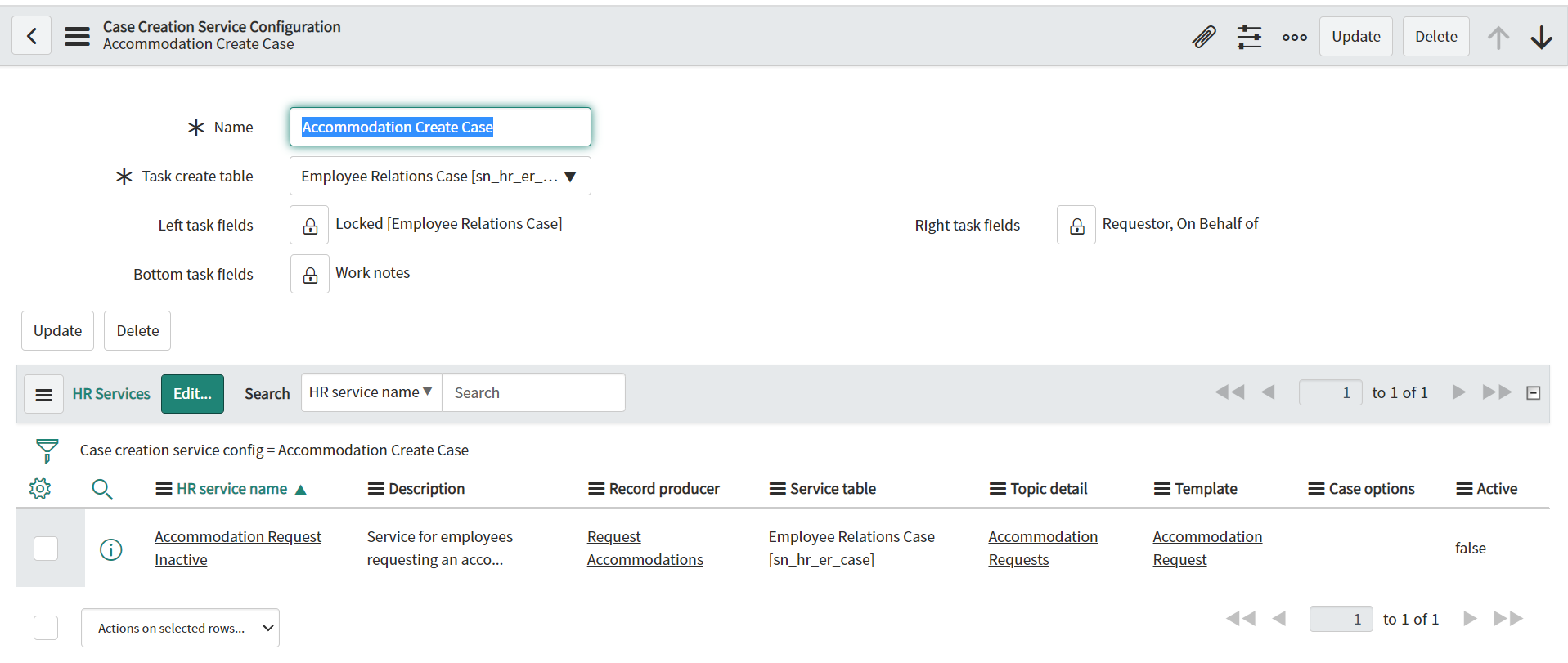Select the Accommodation Request Inactive row checkbox
This screenshot has width=1568, height=663.
(x=46, y=549)
